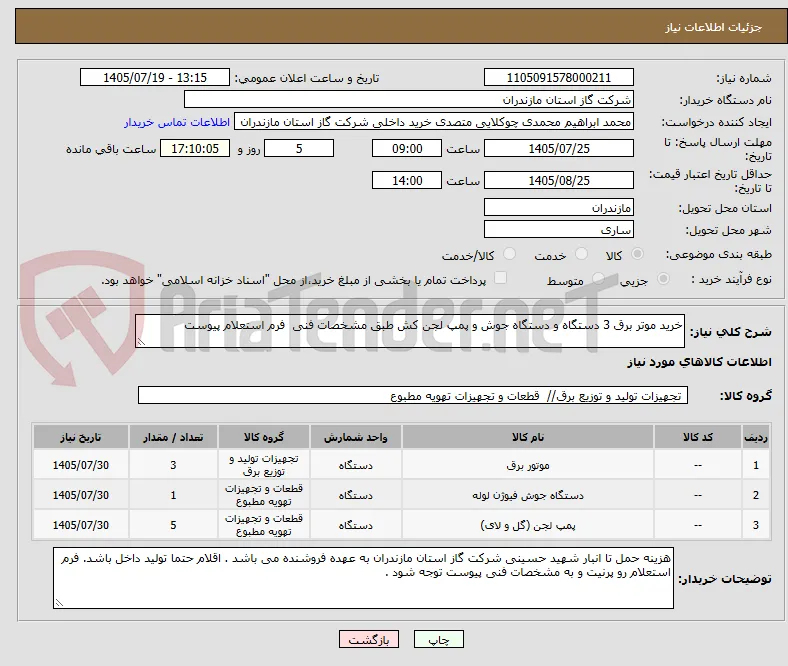This screenshot has width=788, height=666.
Task: Click quantity 3 in موتور برق row
Action: [x=173, y=465]
